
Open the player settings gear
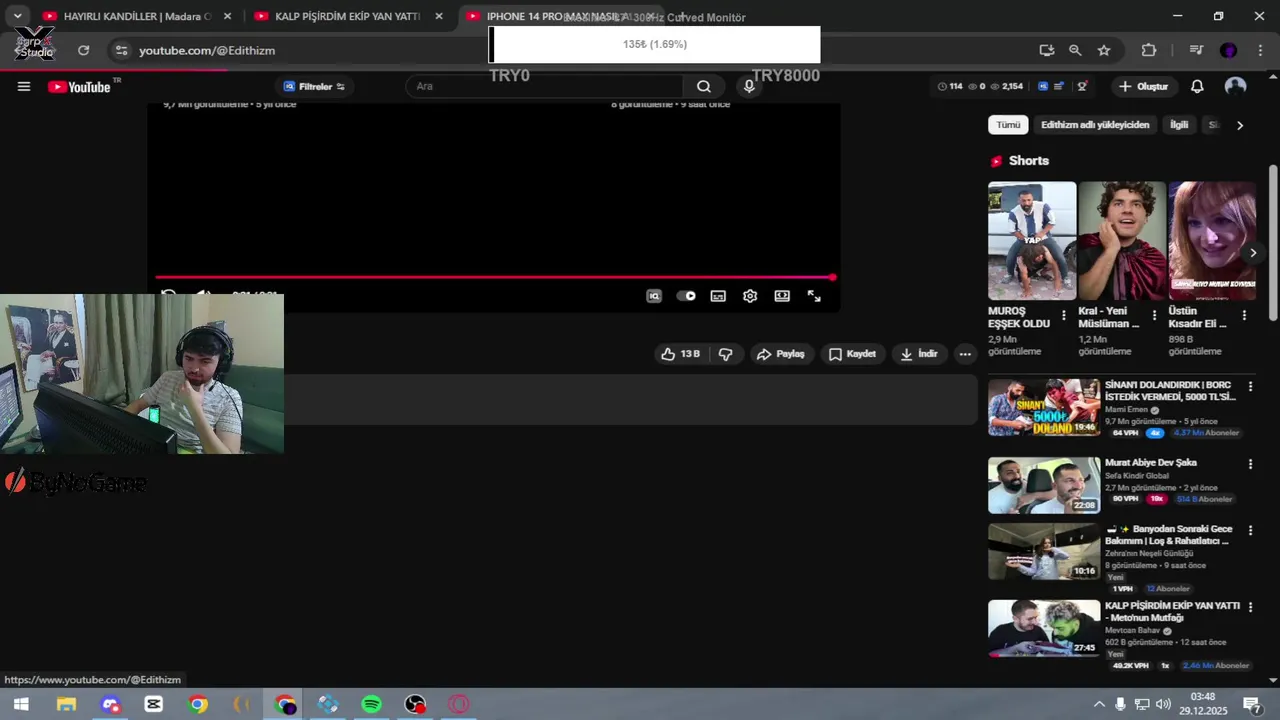750,296
